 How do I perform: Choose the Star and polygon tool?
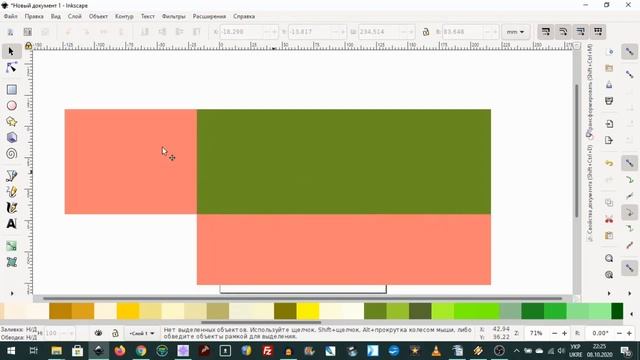pyautogui.click(x=11, y=122)
